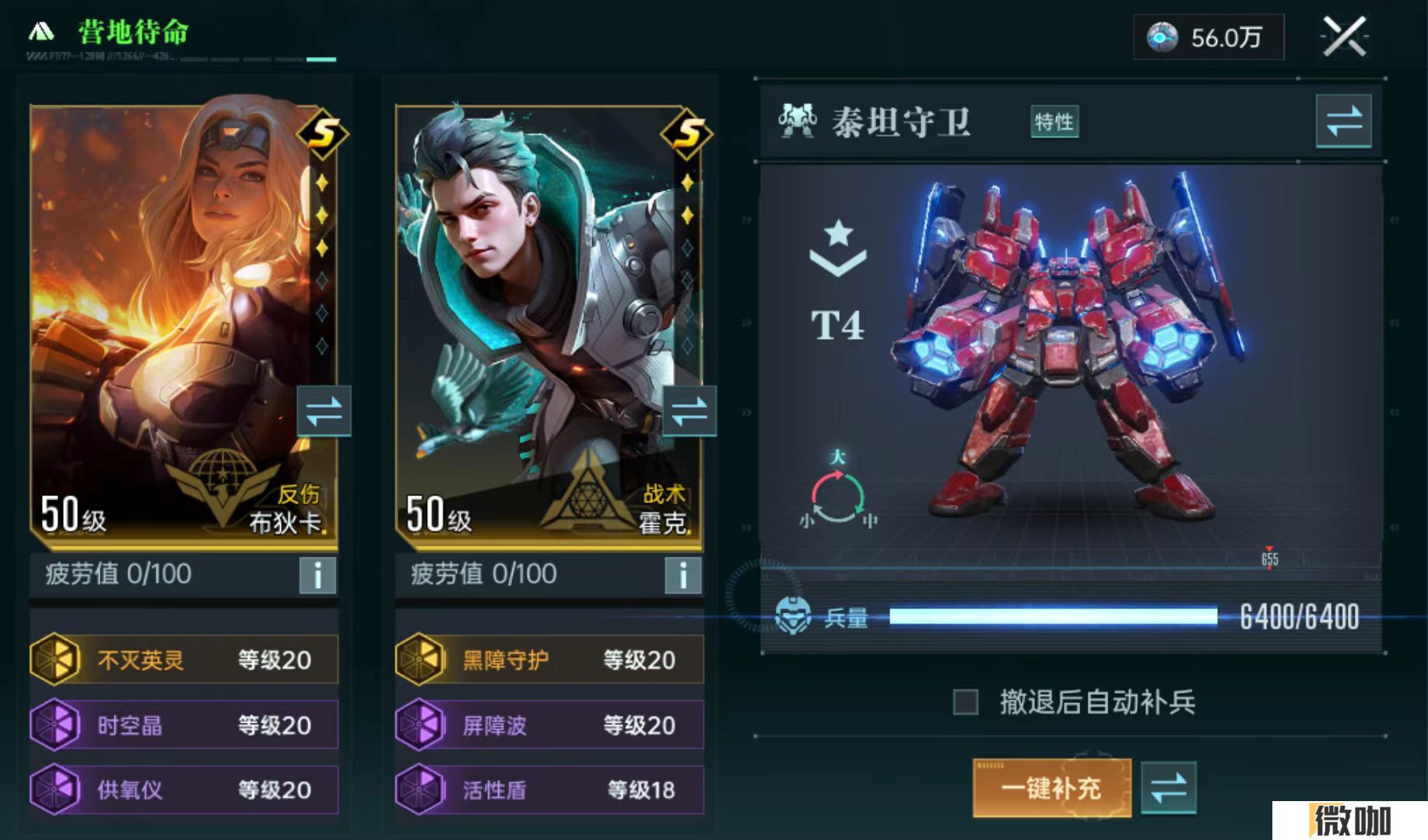1428x840 pixels.
Task: Click the 56.0万 resource currency icon
Action: pyautogui.click(x=1163, y=37)
